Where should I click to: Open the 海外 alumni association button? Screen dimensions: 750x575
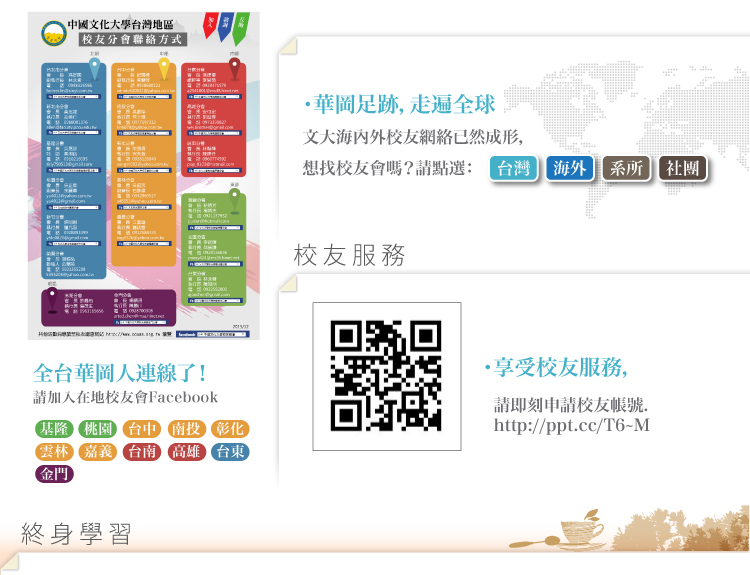(570, 168)
